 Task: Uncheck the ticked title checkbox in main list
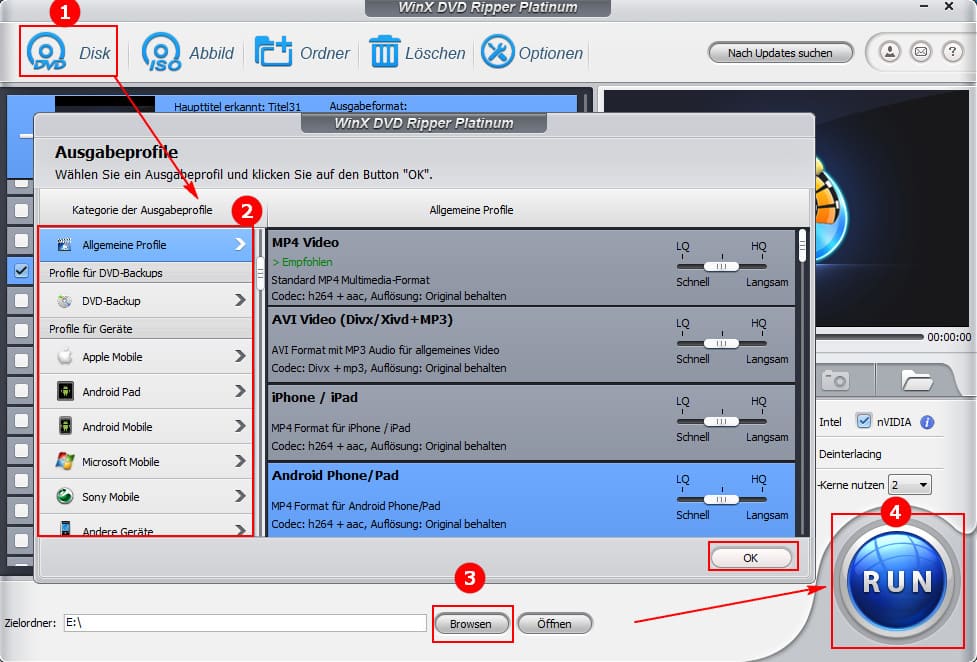point(21,271)
